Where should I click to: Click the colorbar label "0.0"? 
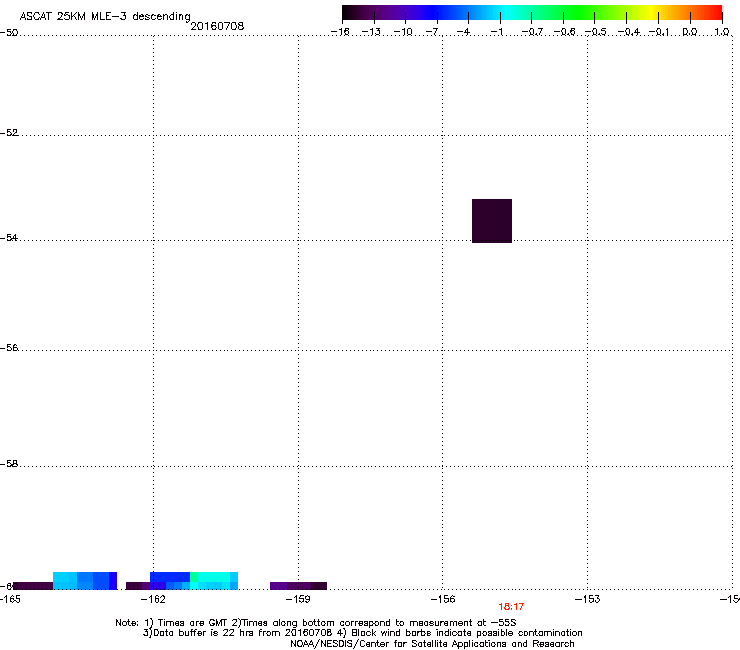coord(690,32)
